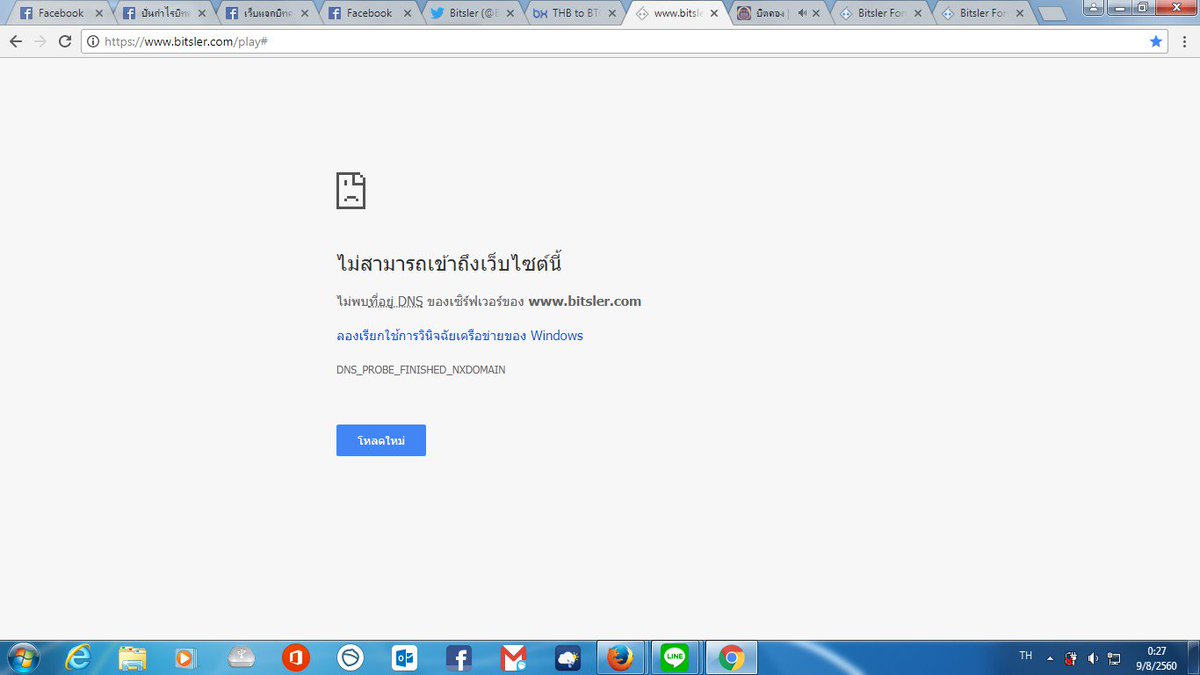Open the network status tray icon
The height and width of the screenshot is (675, 1200).
click(x=1113, y=658)
